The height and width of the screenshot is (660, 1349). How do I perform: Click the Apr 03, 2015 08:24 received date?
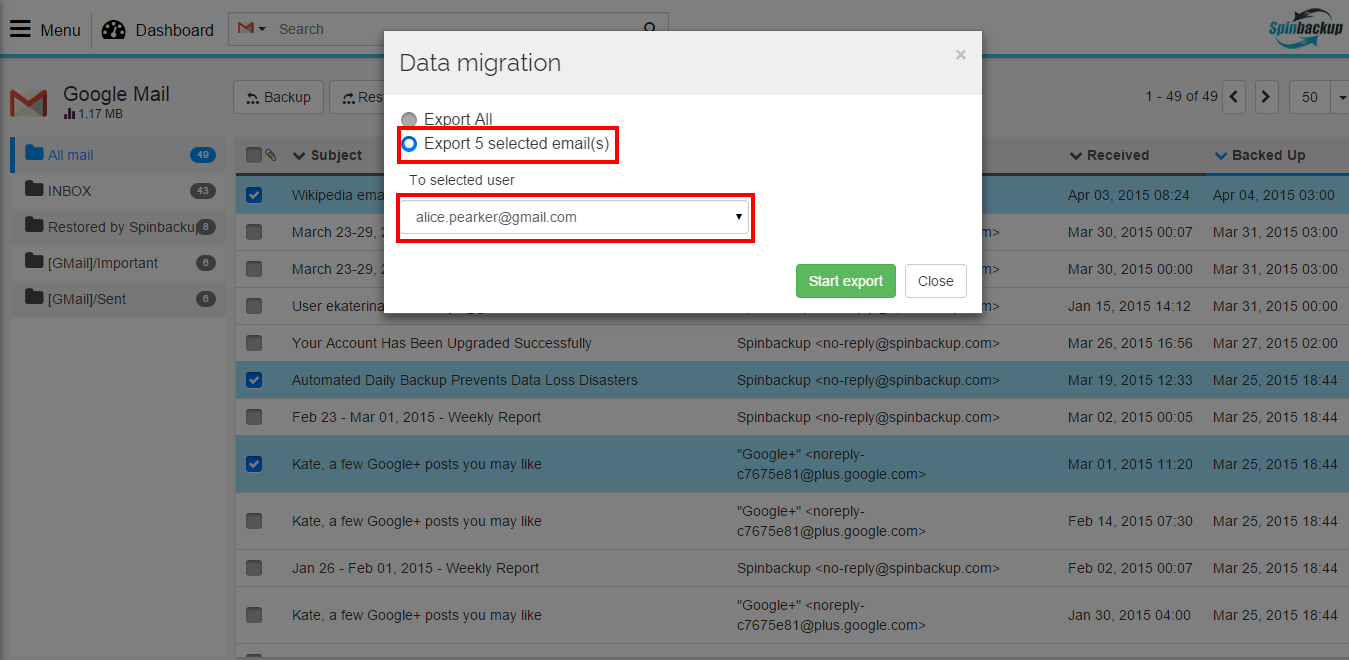tap(1129, 195)
